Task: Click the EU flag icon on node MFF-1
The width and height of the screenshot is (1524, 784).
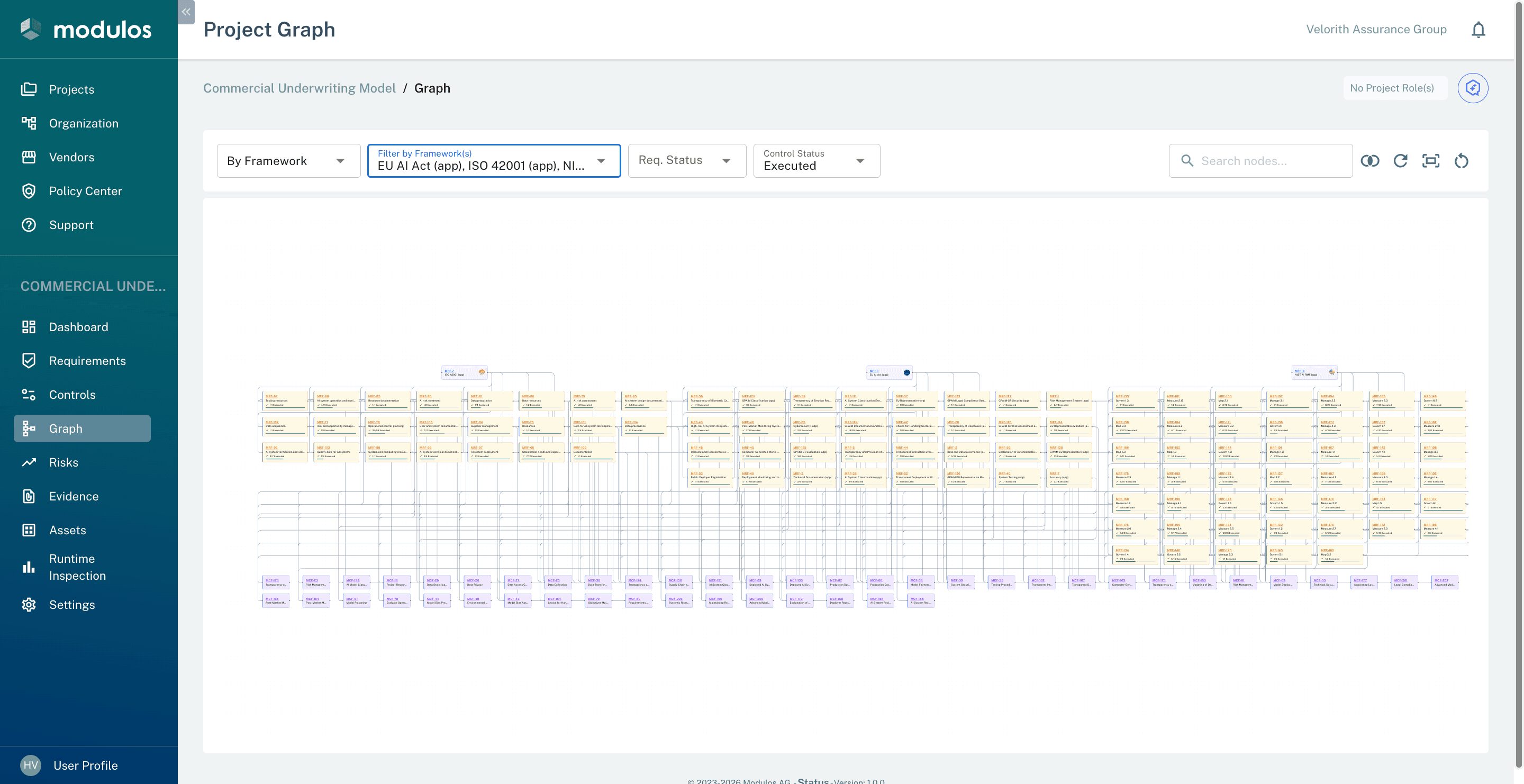Action: coord(906,372)
